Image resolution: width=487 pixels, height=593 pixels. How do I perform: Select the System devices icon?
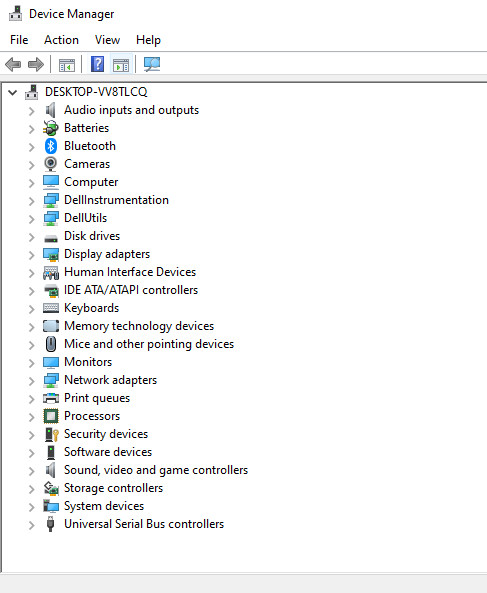tap(51, 506)
